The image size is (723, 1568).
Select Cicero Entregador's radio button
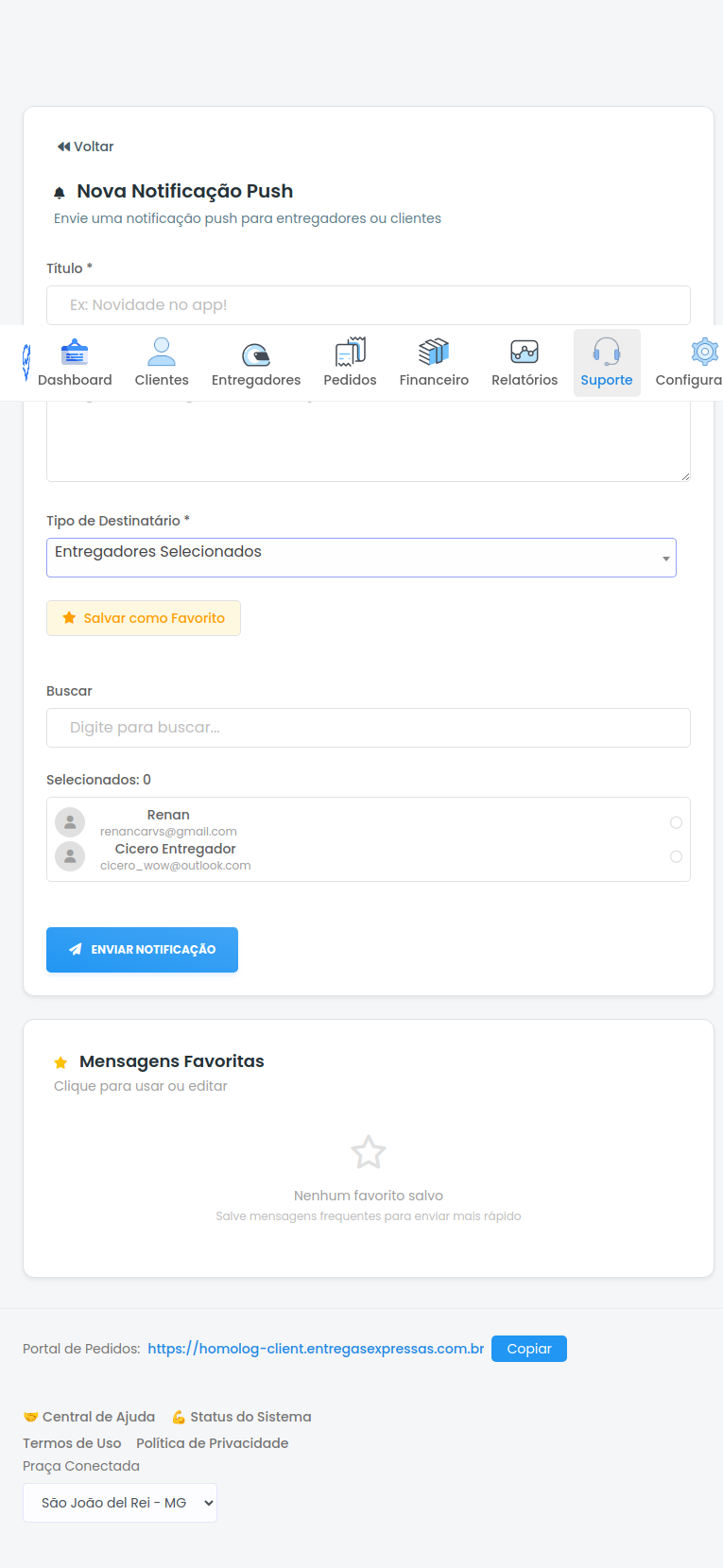(x=676, y=856)
